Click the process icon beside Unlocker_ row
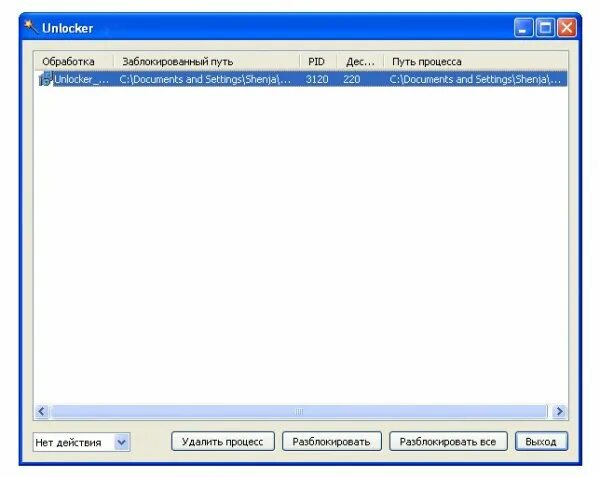 pyautogui.click(x=45, y=79)
